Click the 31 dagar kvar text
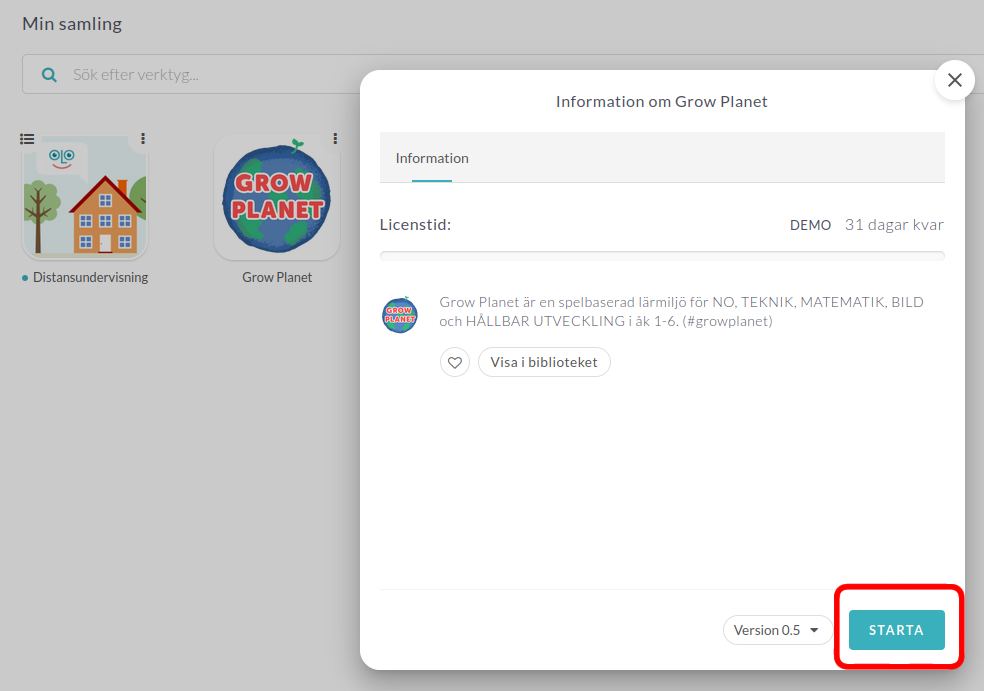This screenshot has width=984, height=691. pyautogui.click(x=894, y=225)
